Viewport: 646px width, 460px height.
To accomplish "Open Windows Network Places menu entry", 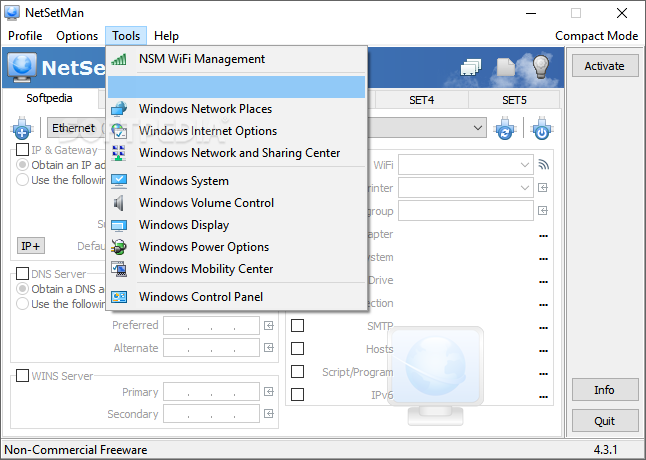I will click(x=236, y=109).
